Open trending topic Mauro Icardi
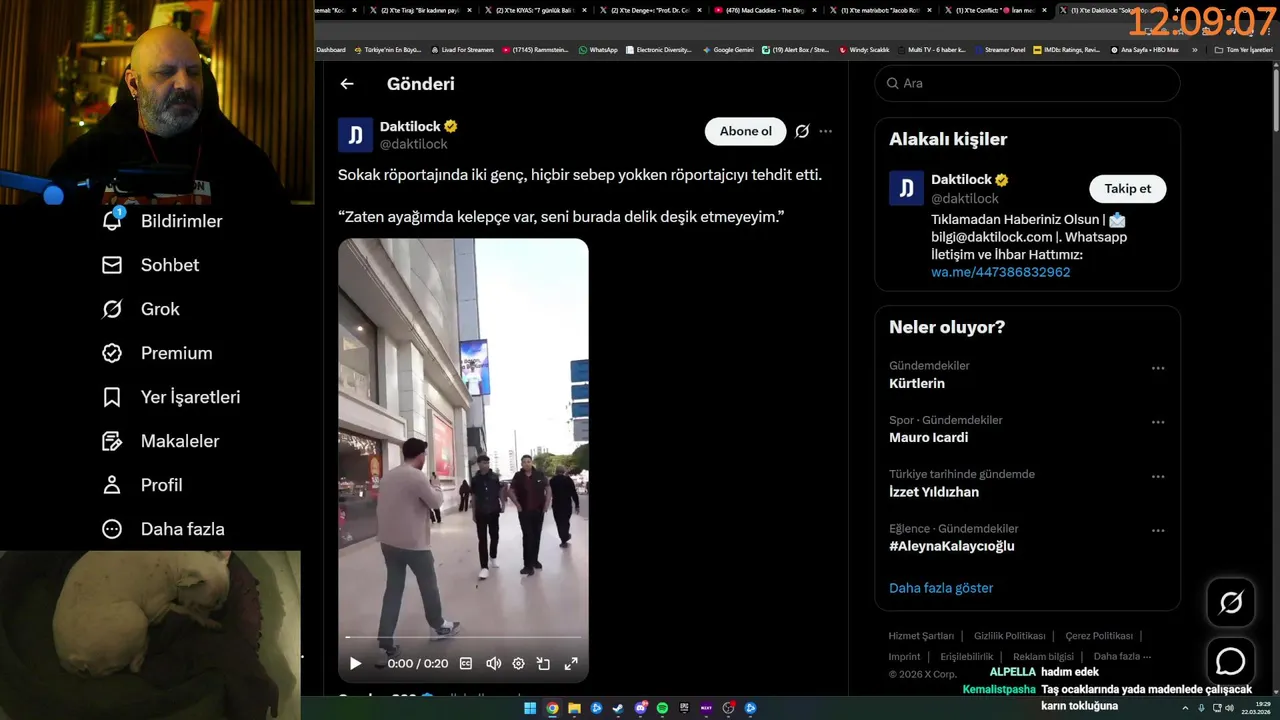The image size is (1280, 720). [x=928, y=438]
